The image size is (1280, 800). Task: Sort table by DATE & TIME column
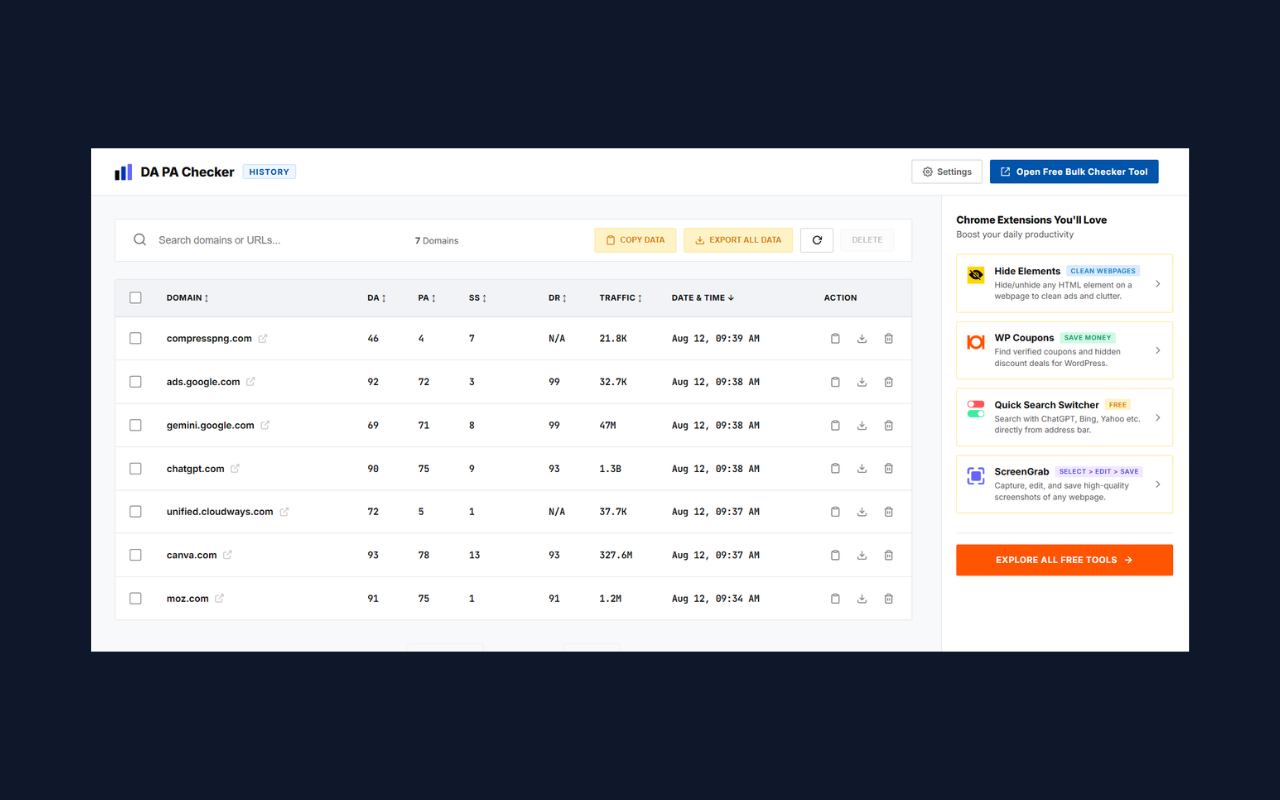[703, 298]
